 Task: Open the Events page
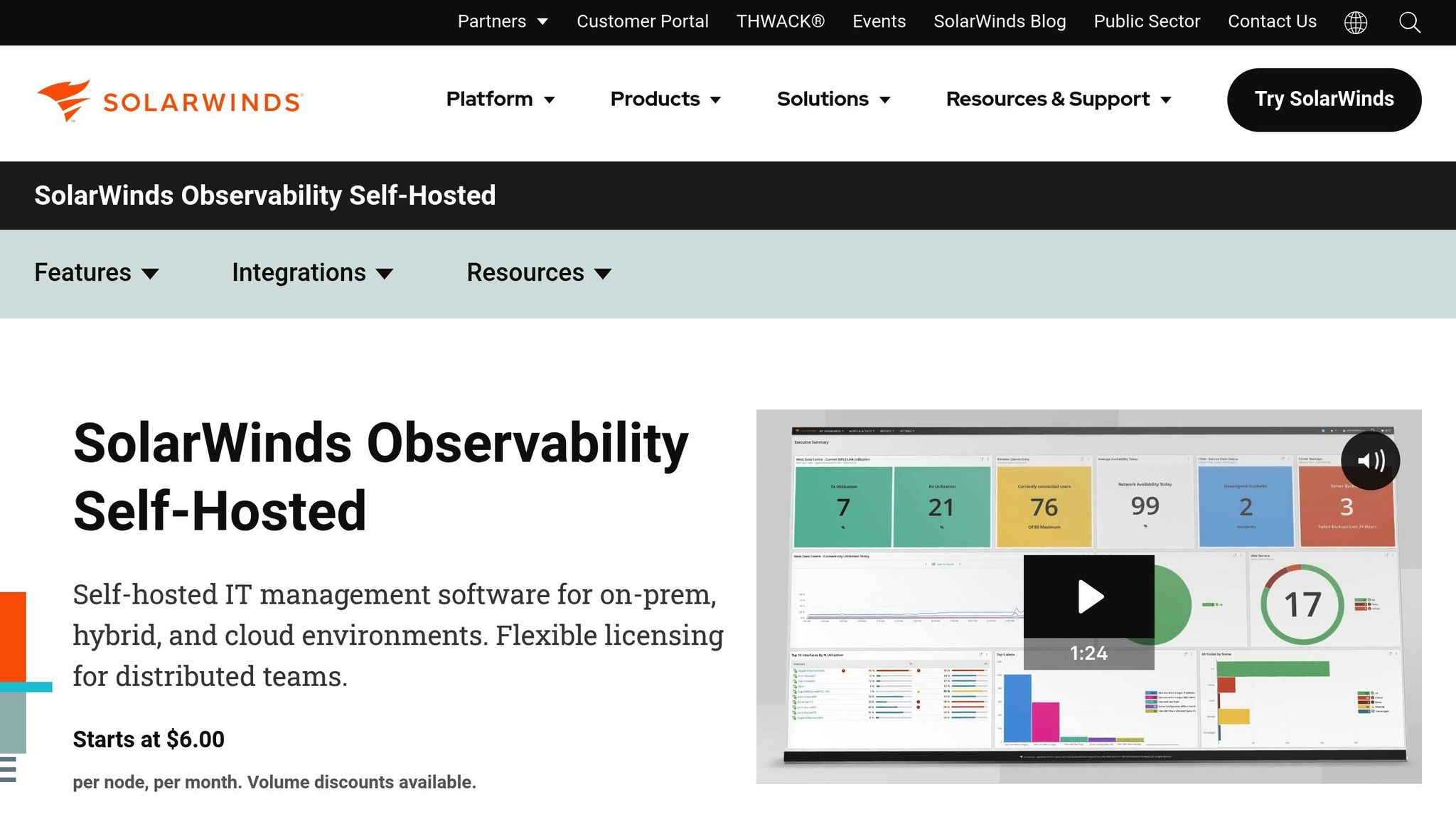879,21
